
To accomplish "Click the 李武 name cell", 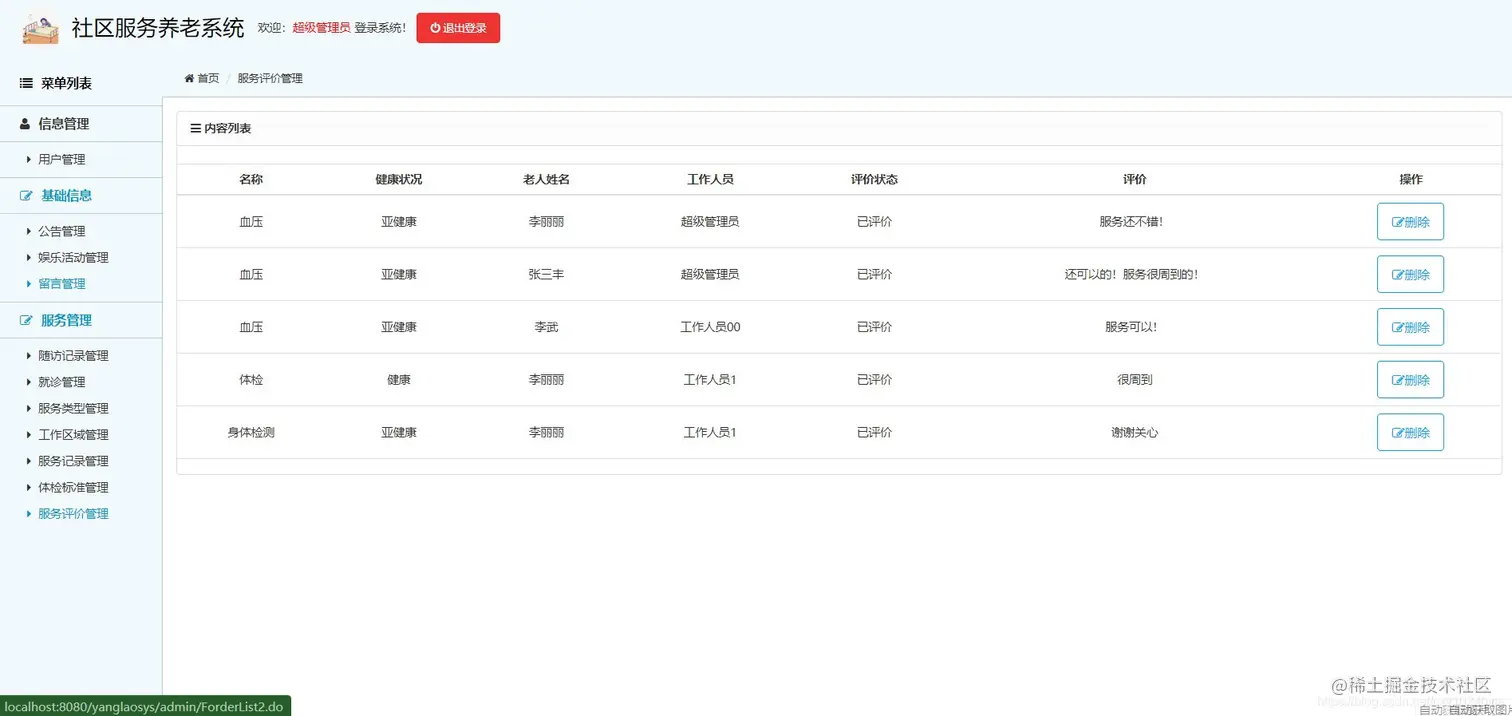I will 546,327.
